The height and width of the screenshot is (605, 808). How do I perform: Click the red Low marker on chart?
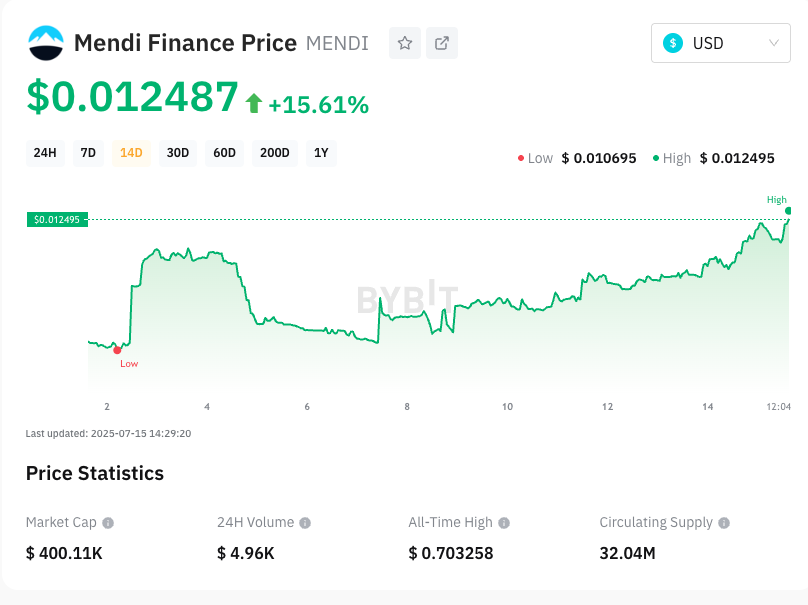(117, 350)
